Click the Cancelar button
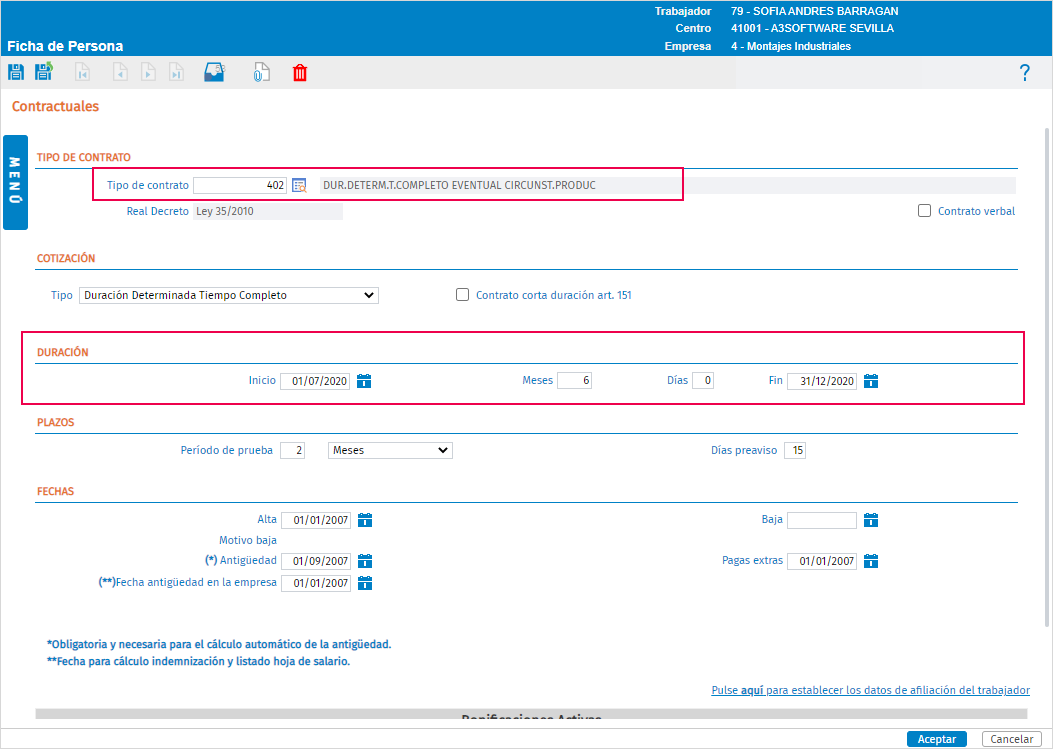 tap(1011, 739)
